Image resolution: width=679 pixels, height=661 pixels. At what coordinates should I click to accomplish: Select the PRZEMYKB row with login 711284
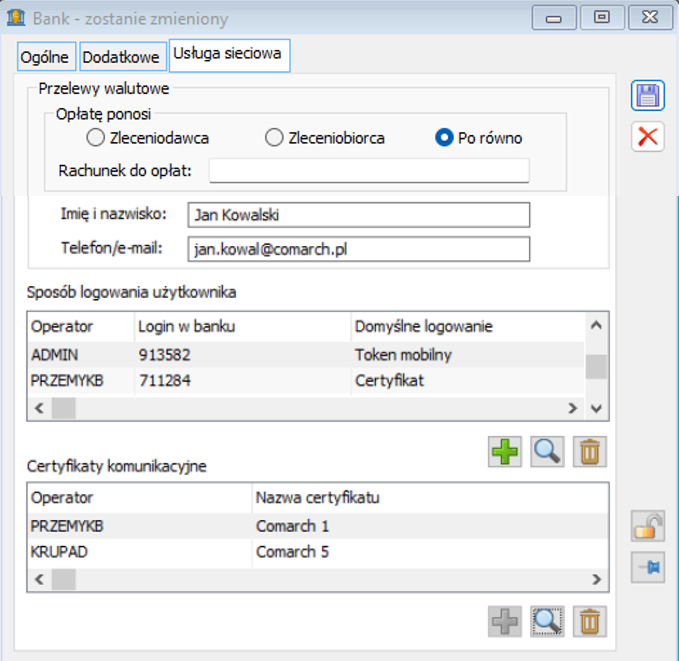pyautogui.click(x=306, y=380)
